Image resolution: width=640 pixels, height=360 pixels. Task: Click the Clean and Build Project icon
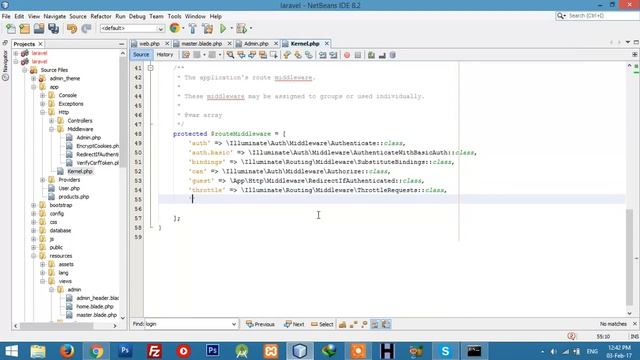click(207, 29)
